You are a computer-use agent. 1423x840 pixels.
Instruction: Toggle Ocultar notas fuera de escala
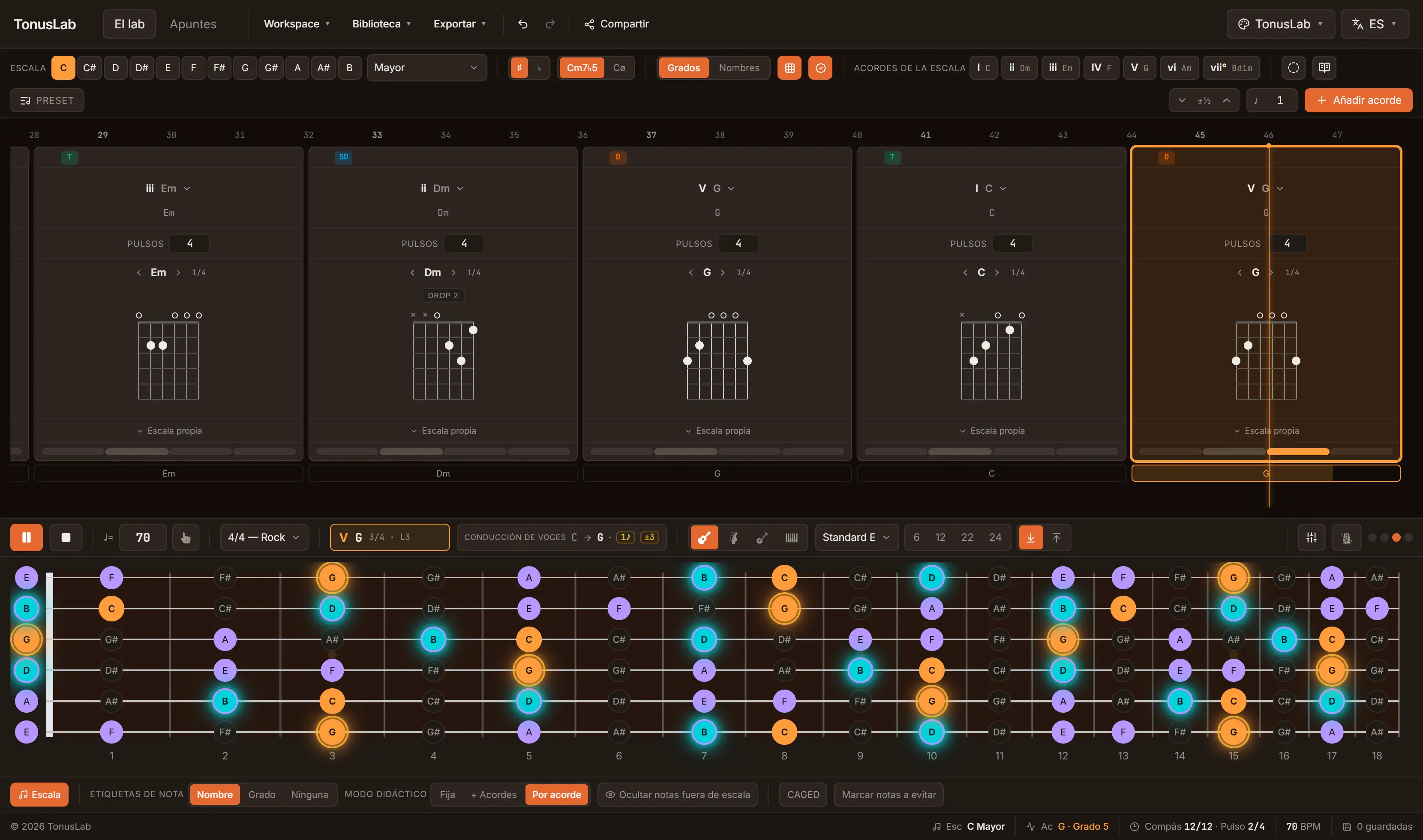(678, 794)
